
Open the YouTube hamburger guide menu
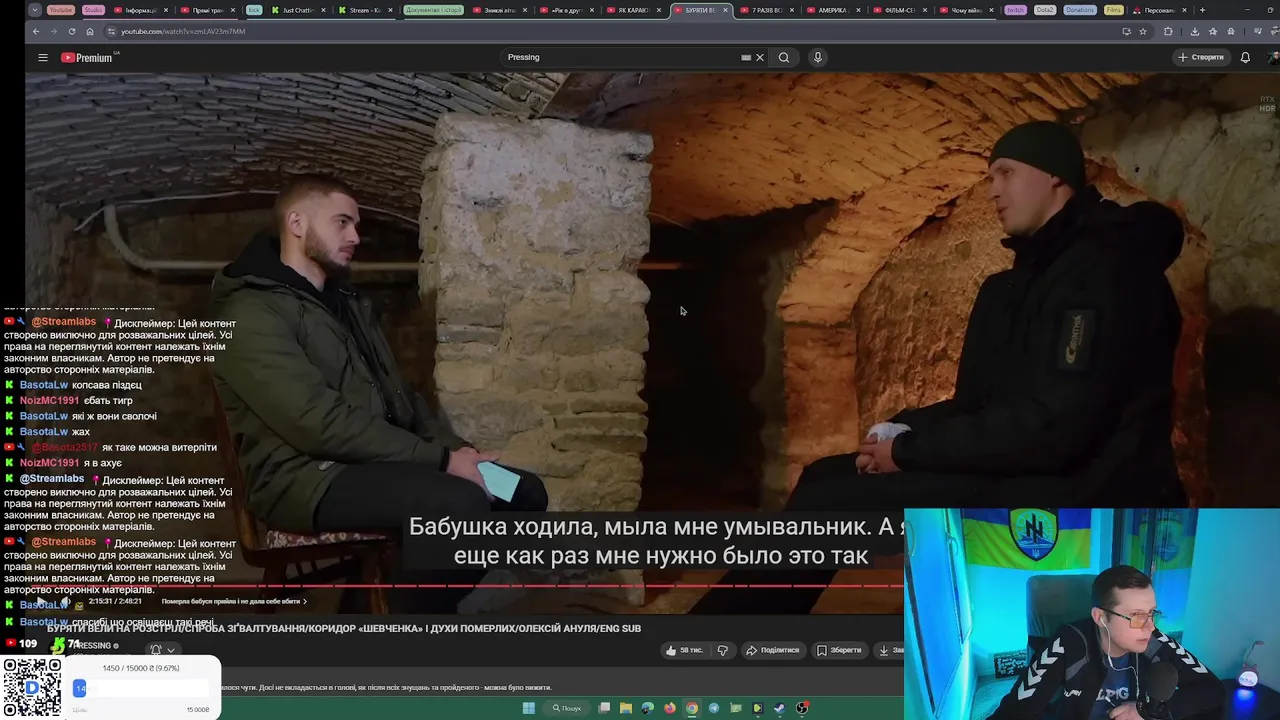43,57
